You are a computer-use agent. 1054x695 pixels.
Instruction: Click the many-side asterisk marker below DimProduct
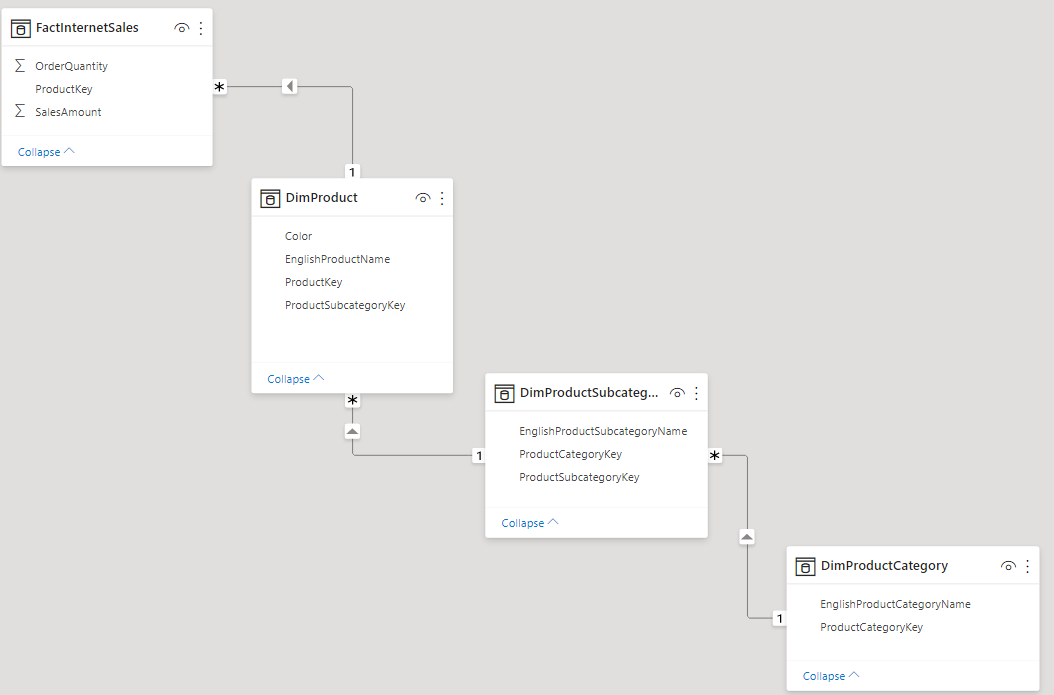(x=352, y=401)
